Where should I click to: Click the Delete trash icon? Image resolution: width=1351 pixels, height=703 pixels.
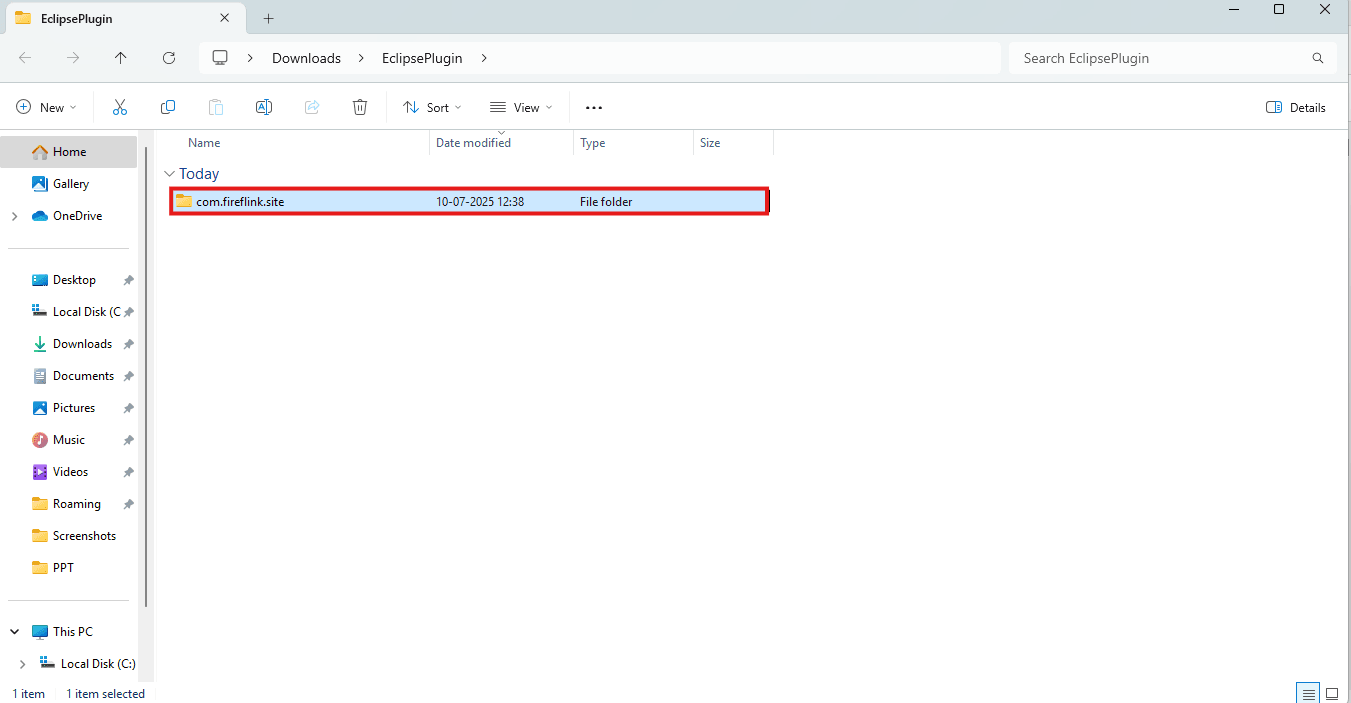[x=360, y=107]
